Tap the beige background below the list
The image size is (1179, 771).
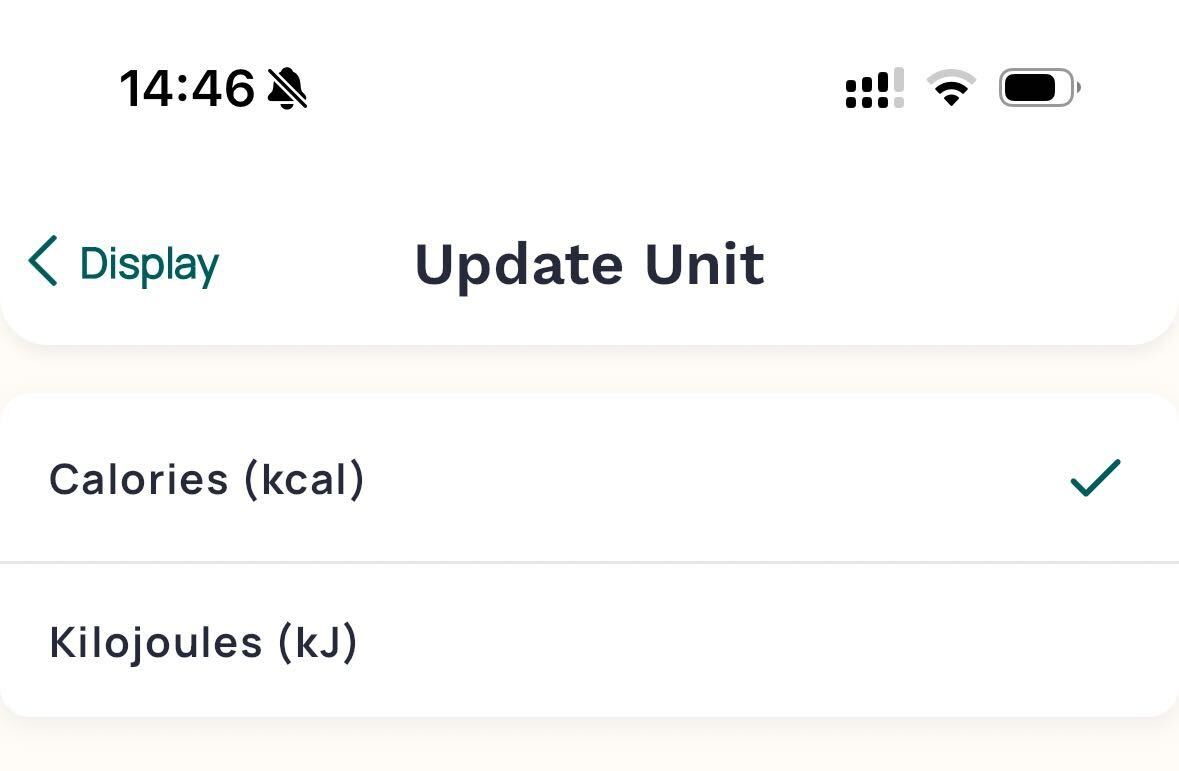589,745
